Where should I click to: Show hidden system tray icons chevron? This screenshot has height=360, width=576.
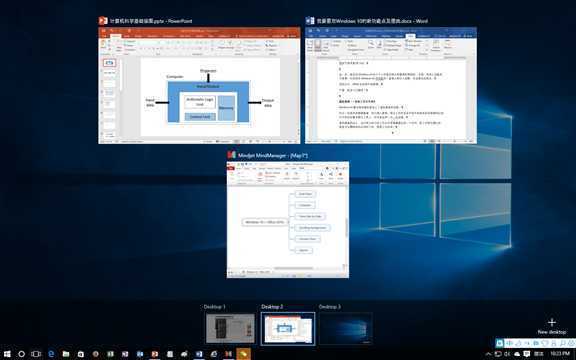click(x=488, y=354)
